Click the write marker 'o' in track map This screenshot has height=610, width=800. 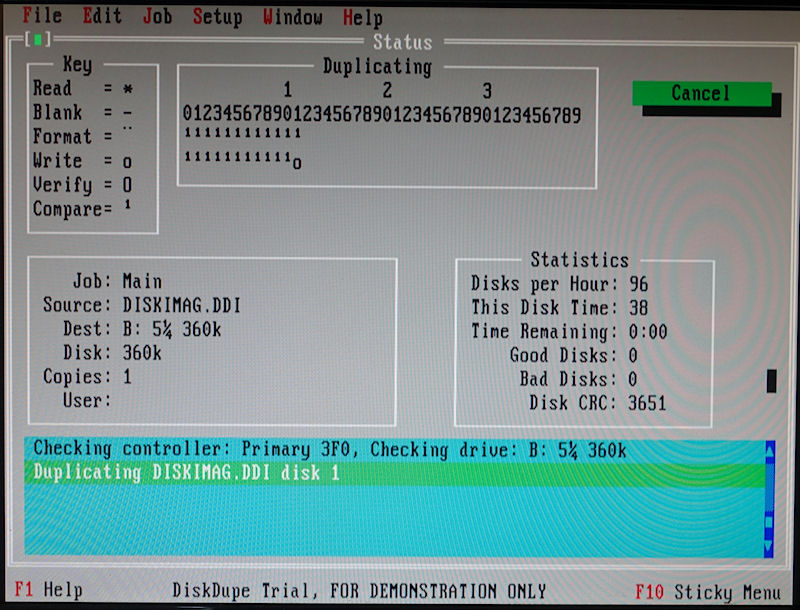pos(296,162)
